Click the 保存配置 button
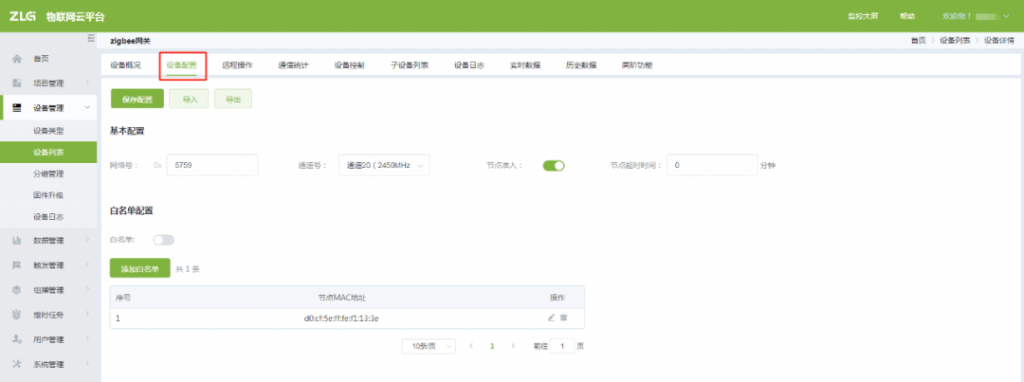This screenshot has width=1024, height=382. [x=137, y=99]
